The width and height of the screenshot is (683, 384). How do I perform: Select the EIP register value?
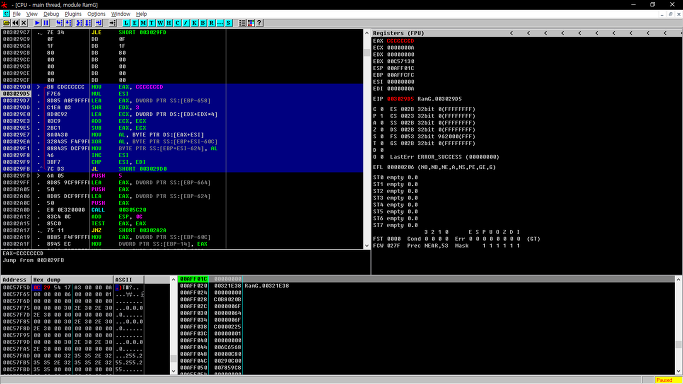pos(400,99)
